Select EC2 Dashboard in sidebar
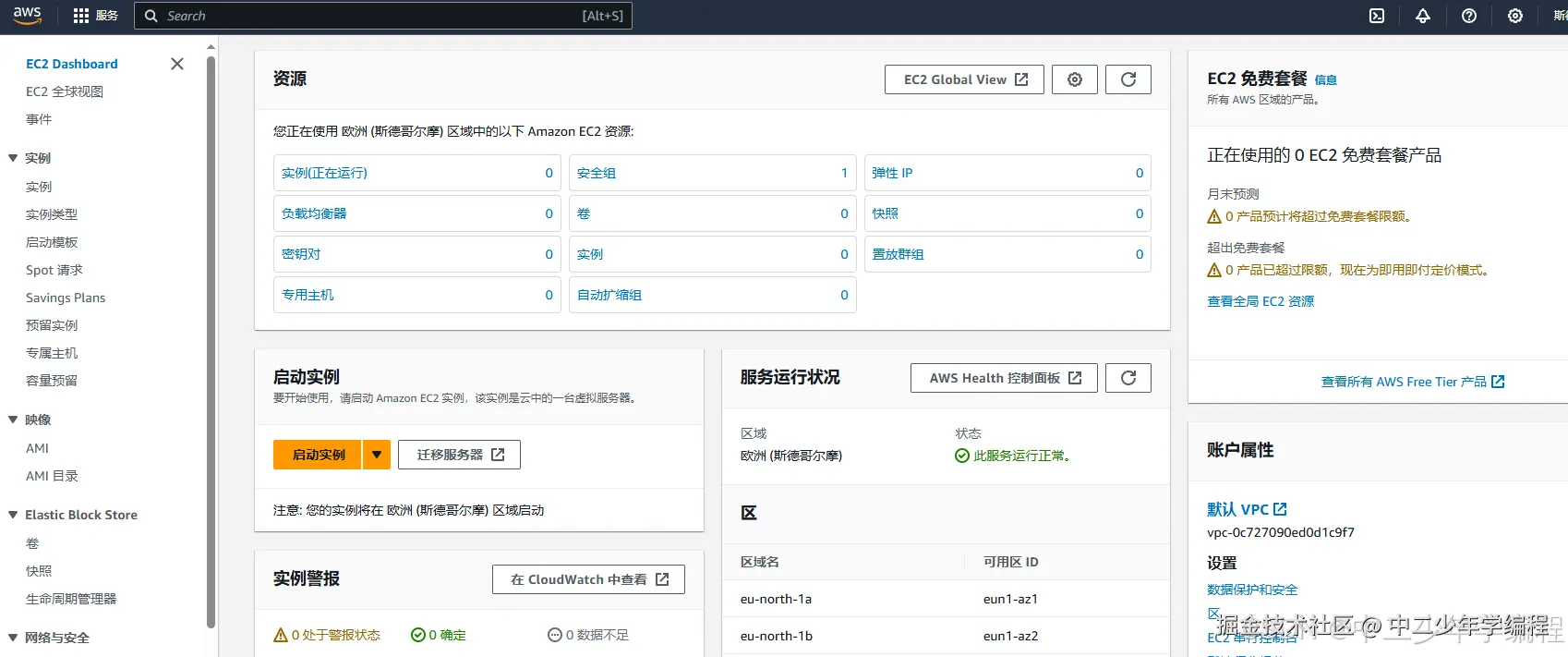 tap(72, 64)
